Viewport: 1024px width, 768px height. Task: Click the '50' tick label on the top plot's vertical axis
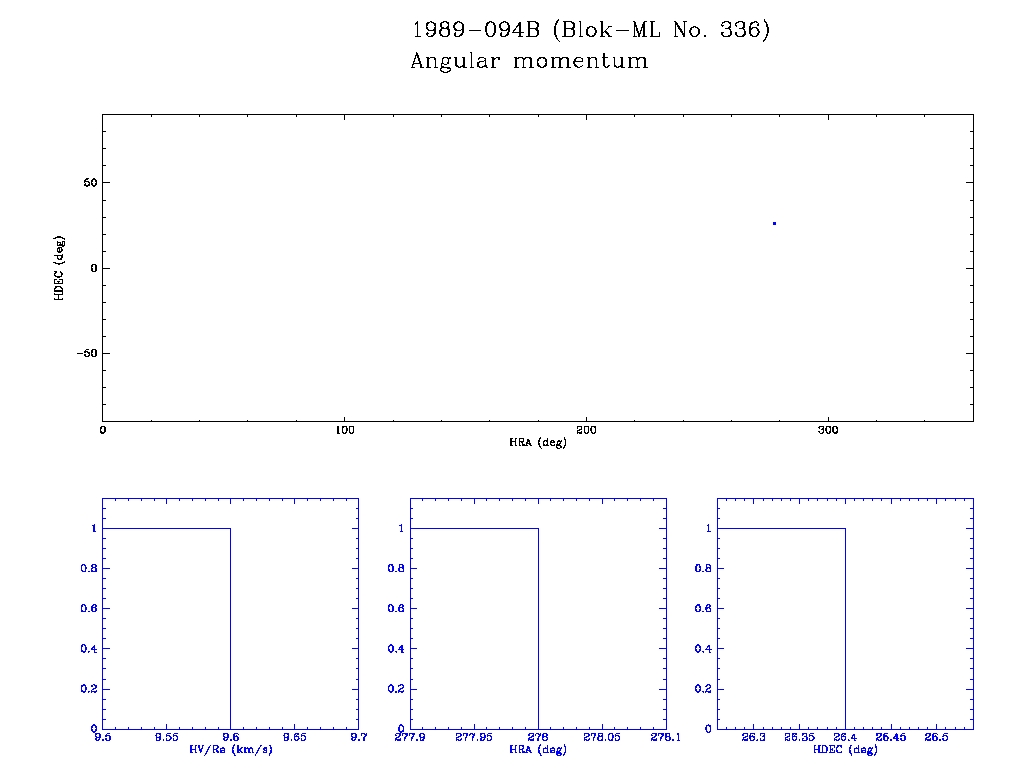tap(88, 183)
